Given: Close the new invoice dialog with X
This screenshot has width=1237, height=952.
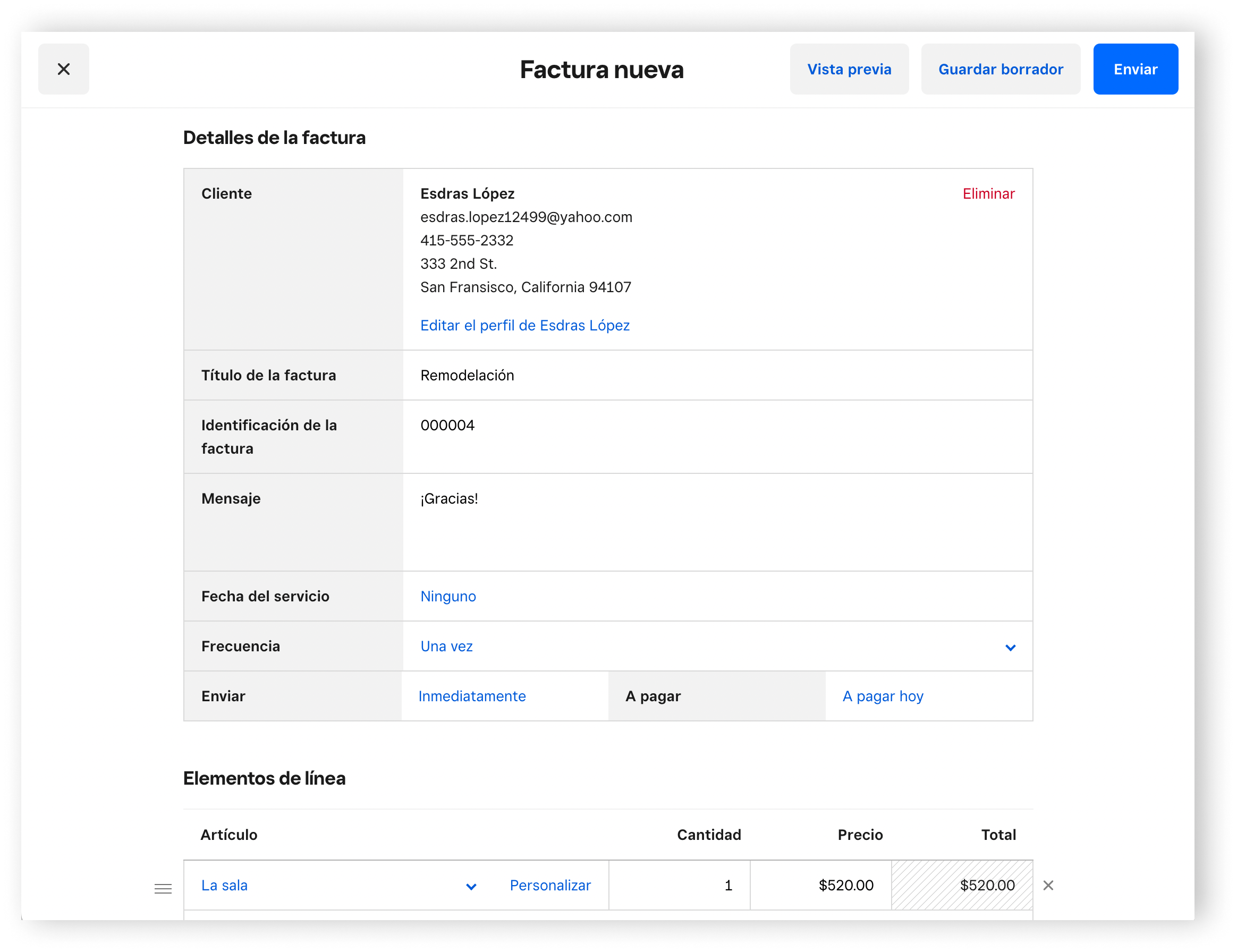Looking at the screenshot, I should click(63, 69).
